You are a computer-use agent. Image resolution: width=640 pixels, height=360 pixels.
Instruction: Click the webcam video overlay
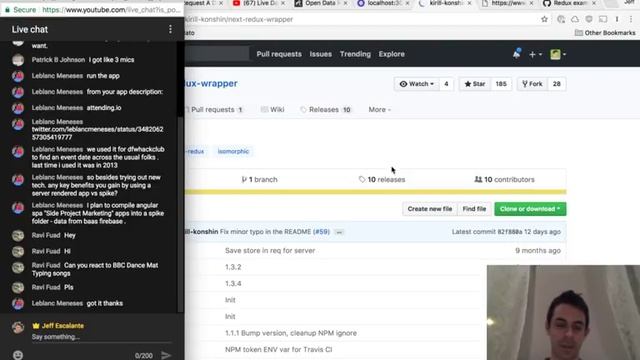click(563, 313)
